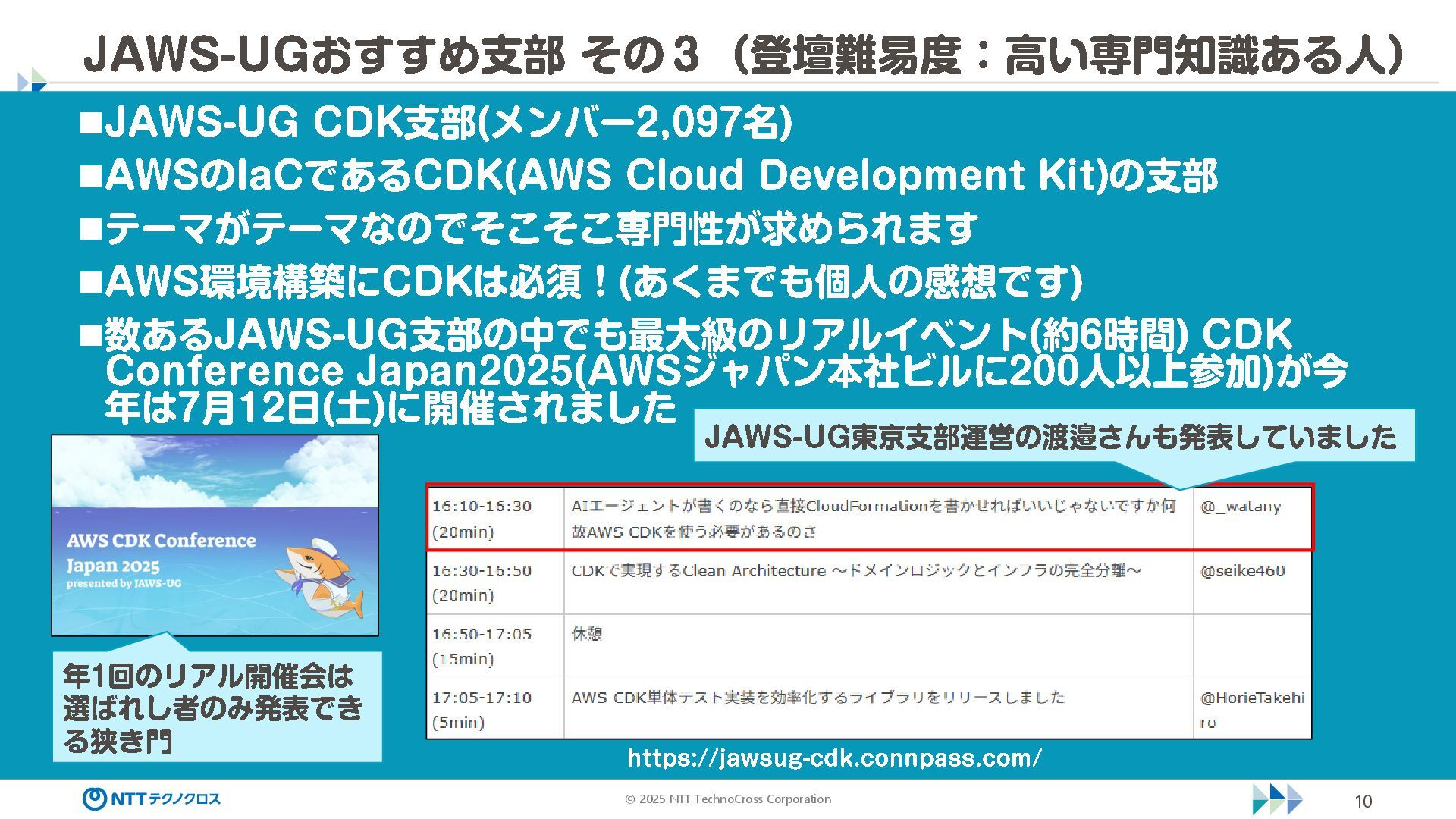The image size is (1456, 819).
Task: Click the NTT TechnoCross logo
Action: 152,799
